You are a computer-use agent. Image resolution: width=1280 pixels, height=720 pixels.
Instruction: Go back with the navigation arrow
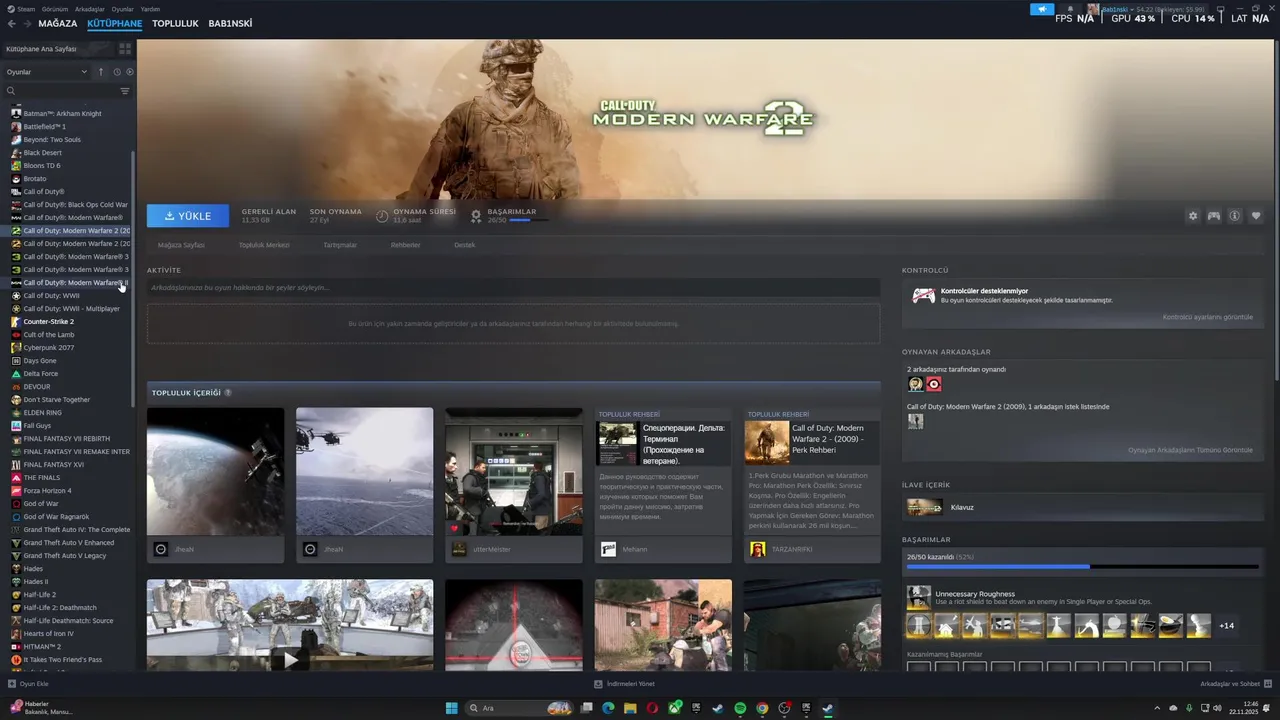(x=12, y=23)
